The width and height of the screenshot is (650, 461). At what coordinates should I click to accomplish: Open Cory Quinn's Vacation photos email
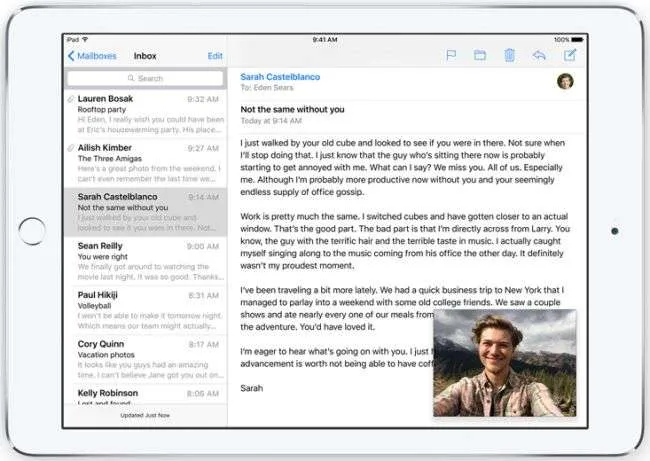point(146,359)
